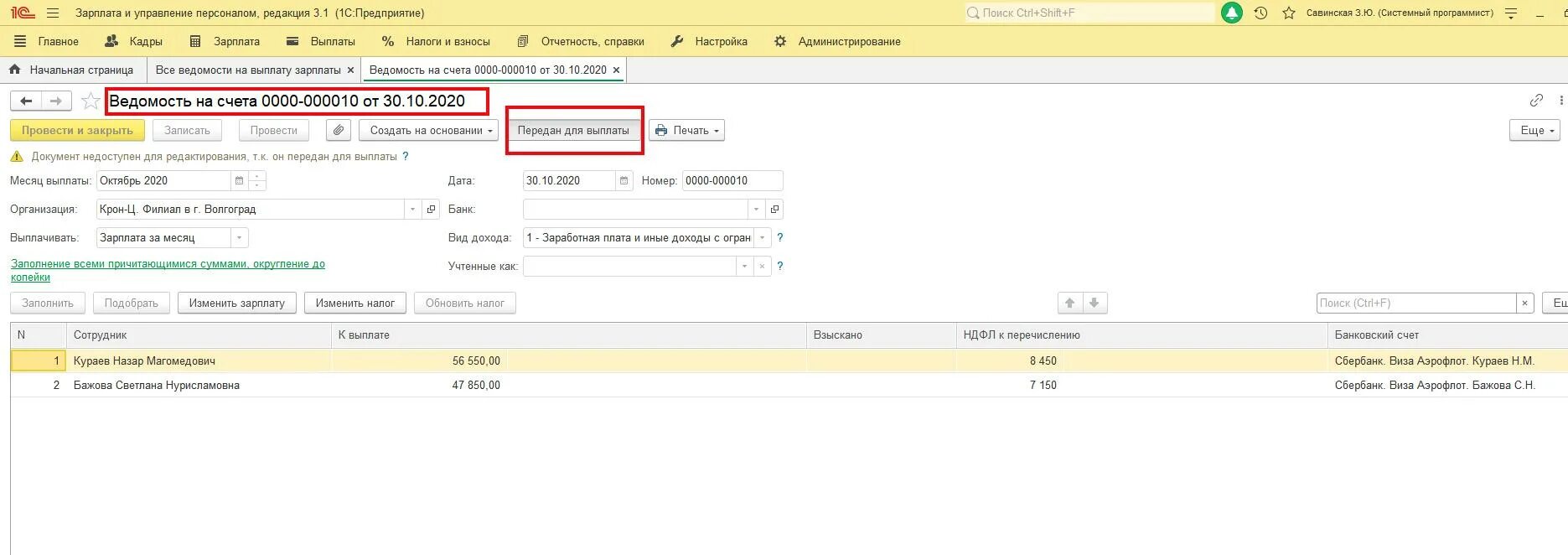The width and height of the screenshot is (1568, 555).
Task: Show help question mark for Учтенные как
Action: click(780, 267)
